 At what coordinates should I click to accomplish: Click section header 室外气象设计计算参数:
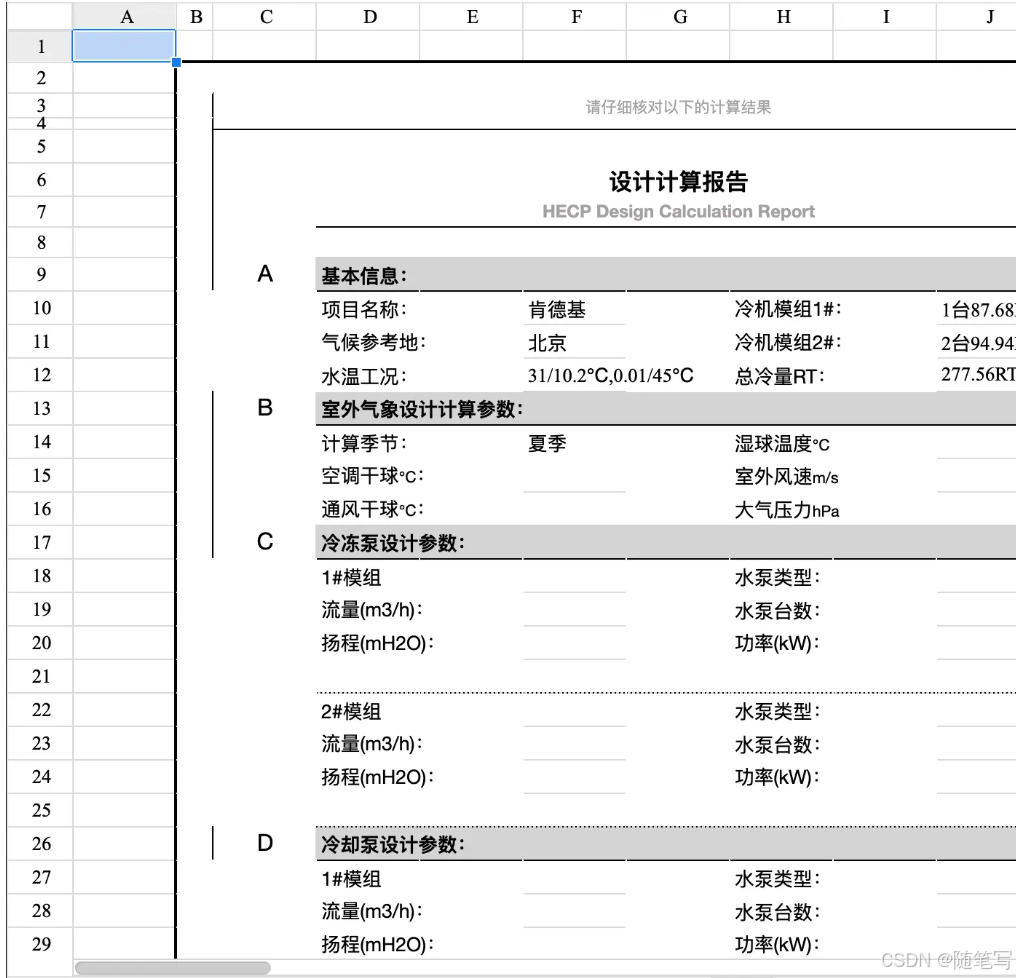pos(422,410)
